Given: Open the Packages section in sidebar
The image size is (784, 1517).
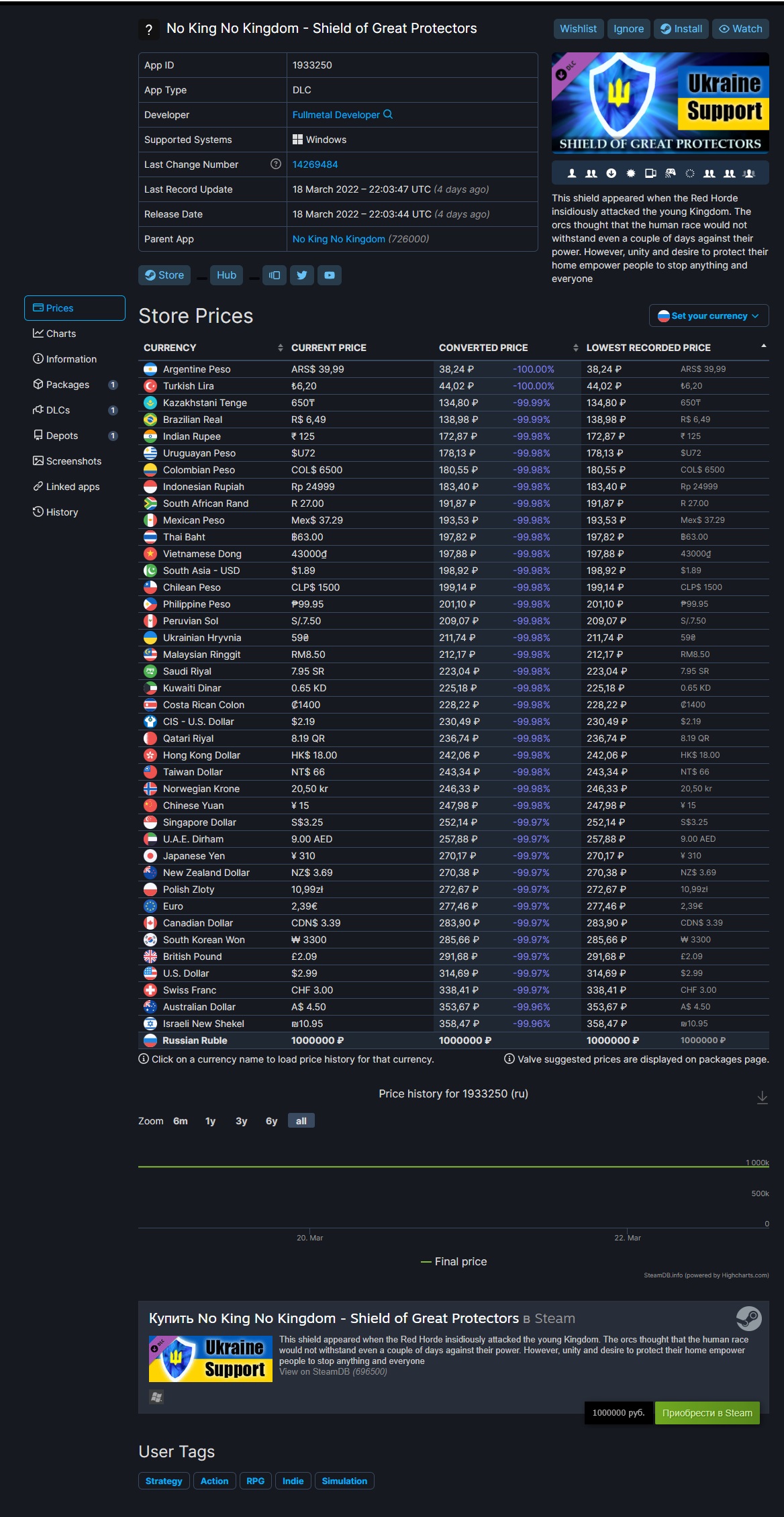Looking at the screenshot, I should (x=75, y=385).
